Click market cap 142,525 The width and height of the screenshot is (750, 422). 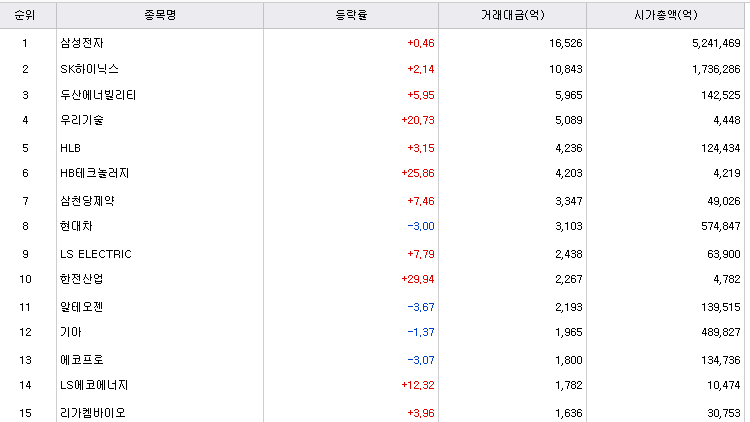point(721,95)
